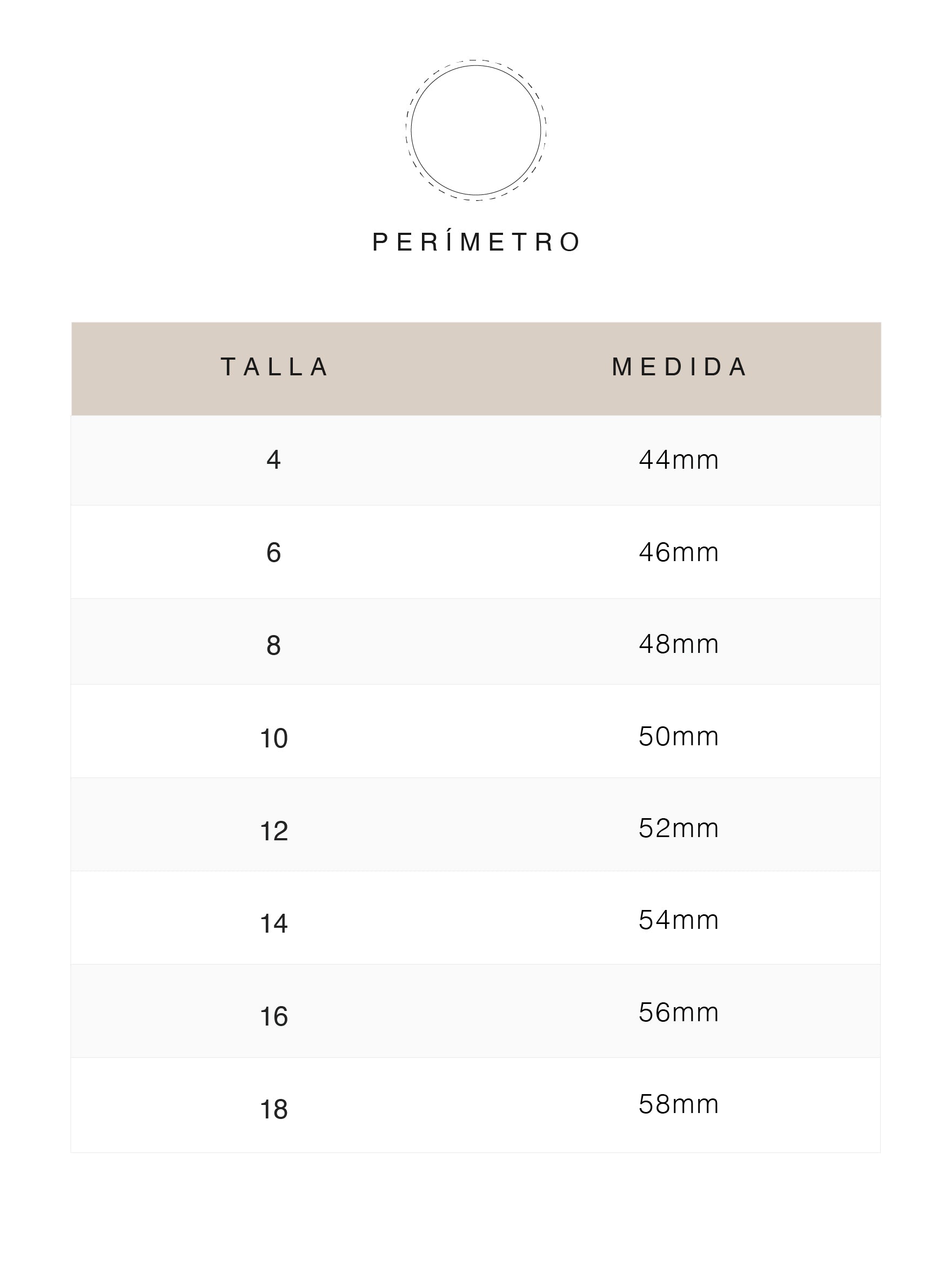Select the TALLA column header

click(x=274, y=367)
